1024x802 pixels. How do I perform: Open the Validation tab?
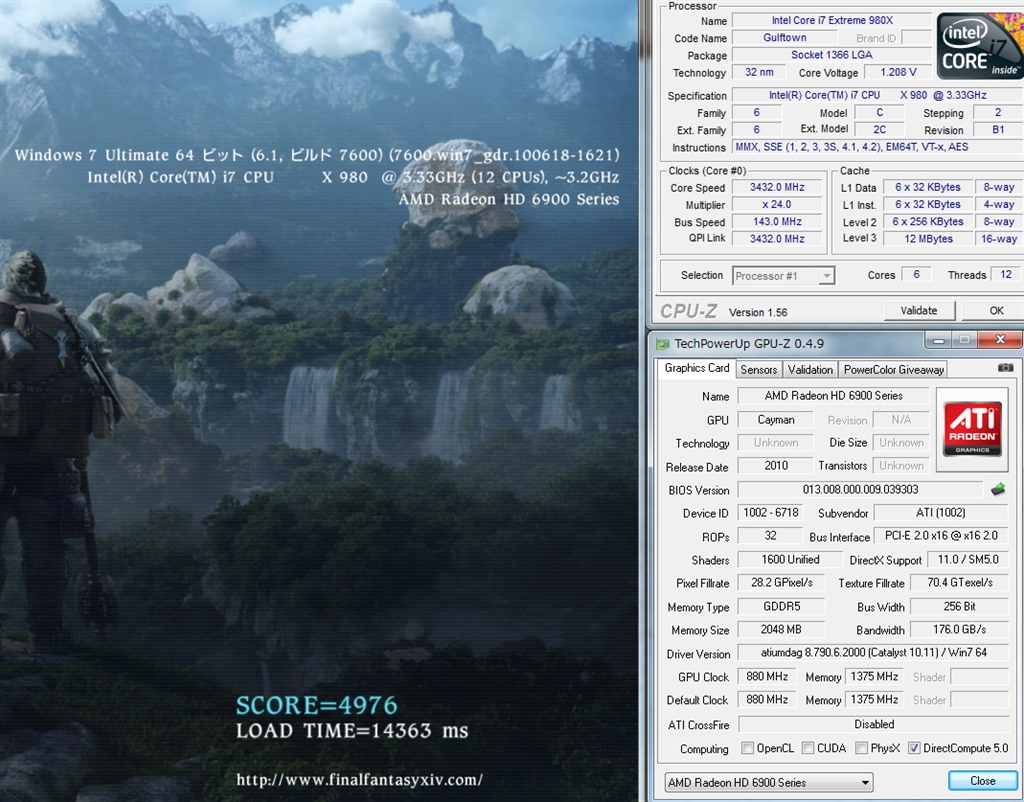pyautogui.click(x=810, y=369)
